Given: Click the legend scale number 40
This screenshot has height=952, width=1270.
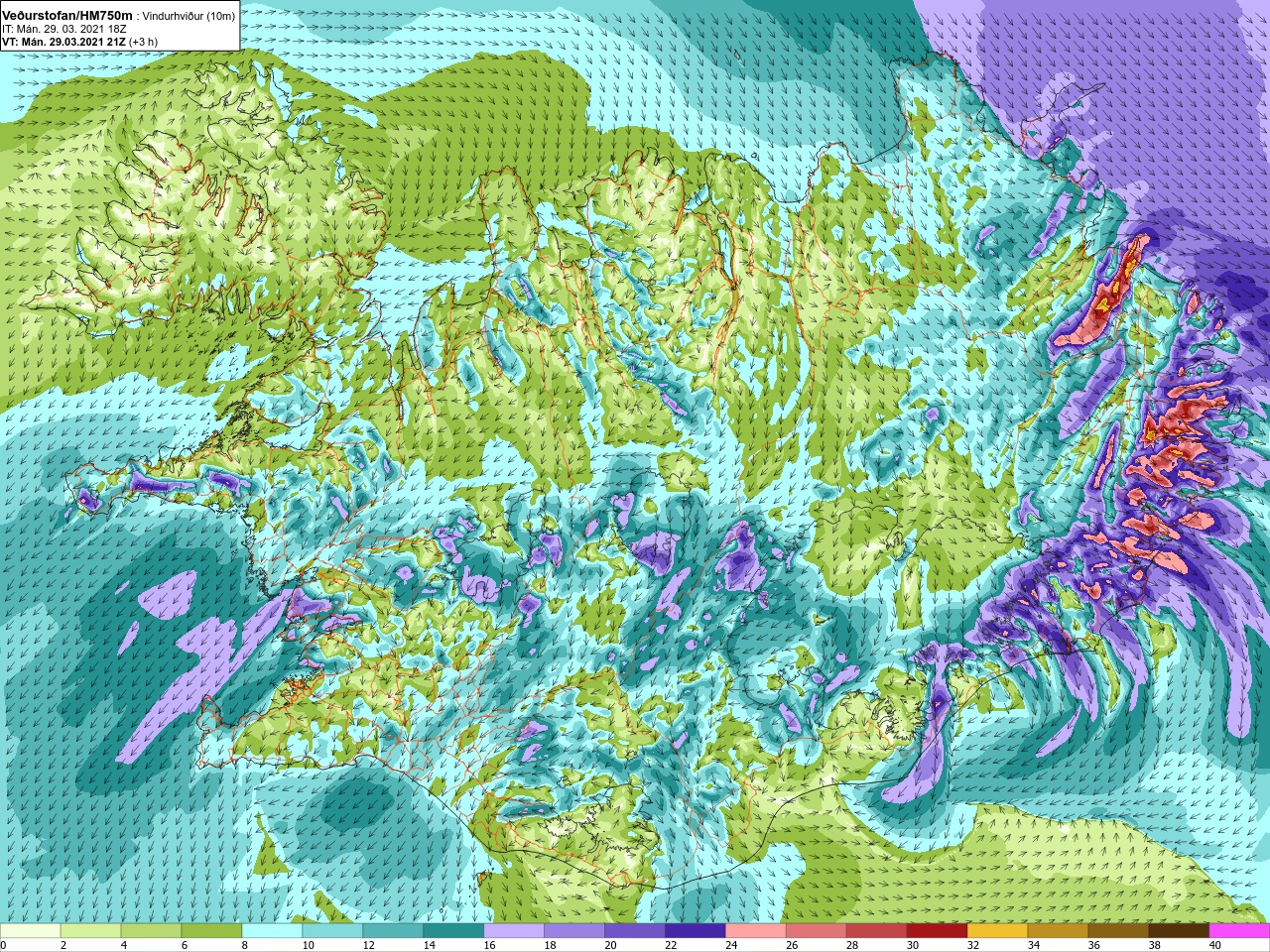Looking at the screenshot, I should tap(1215, 945).
